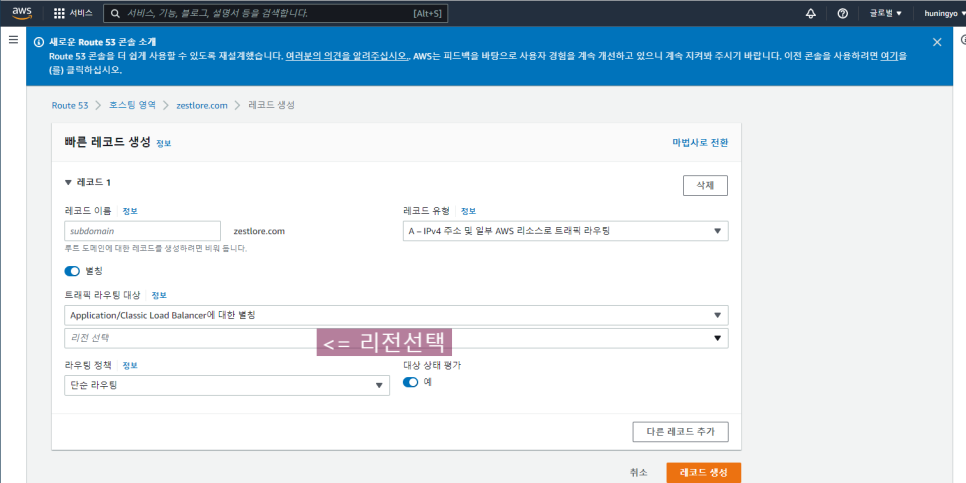Screen dimensions: 966x483
Task: Switch to wizard via 마법사로 전환
Action: 700,142
